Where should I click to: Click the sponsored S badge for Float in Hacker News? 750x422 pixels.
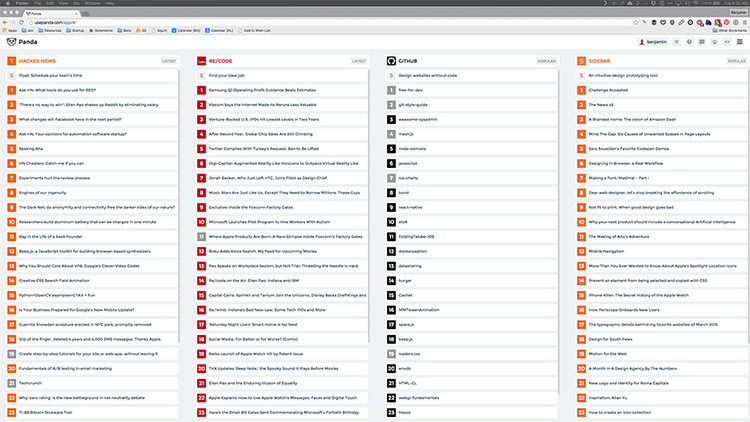(x=11, y=75)
